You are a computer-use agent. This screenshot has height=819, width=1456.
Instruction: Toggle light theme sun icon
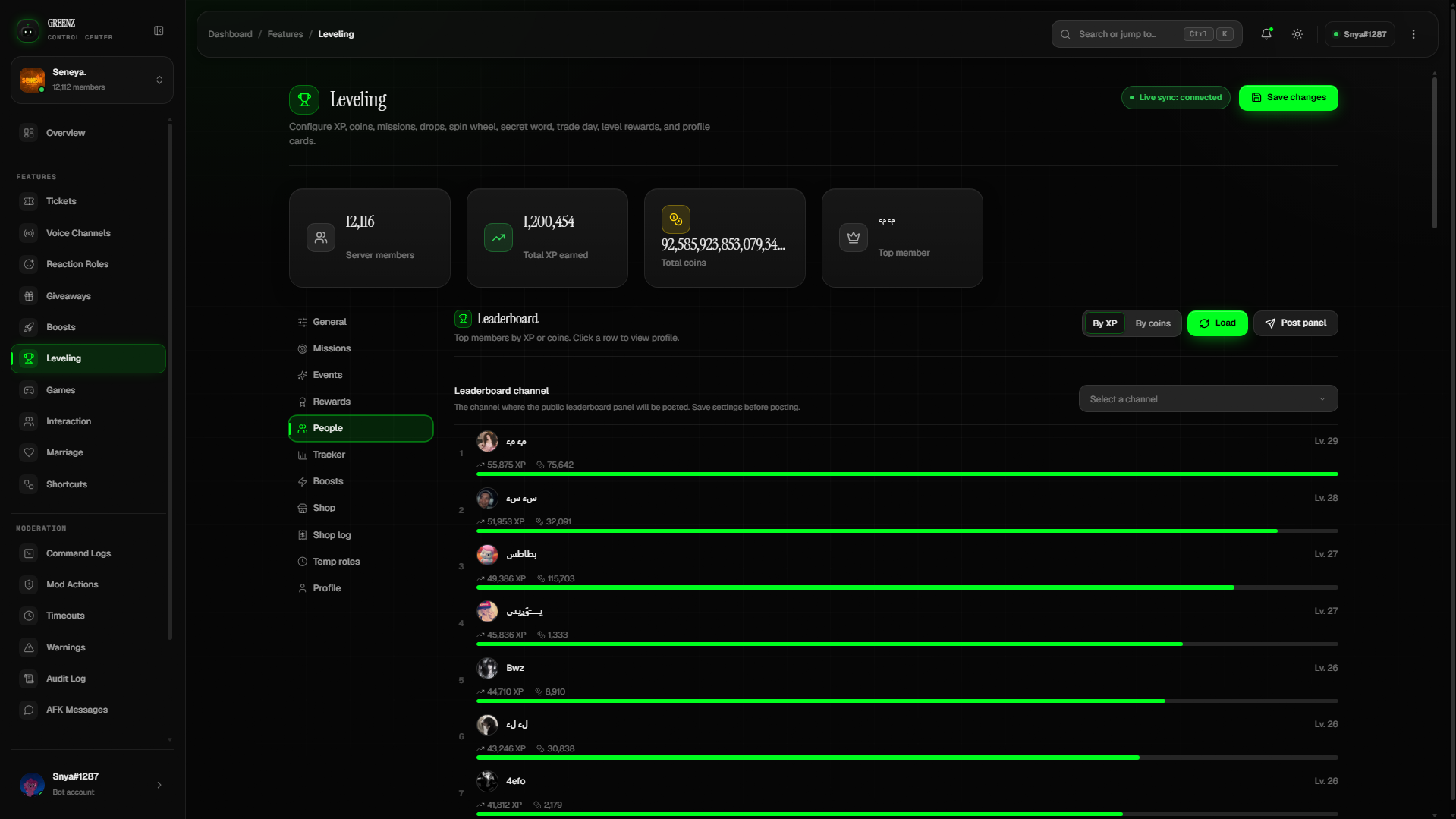point(1297,34)
